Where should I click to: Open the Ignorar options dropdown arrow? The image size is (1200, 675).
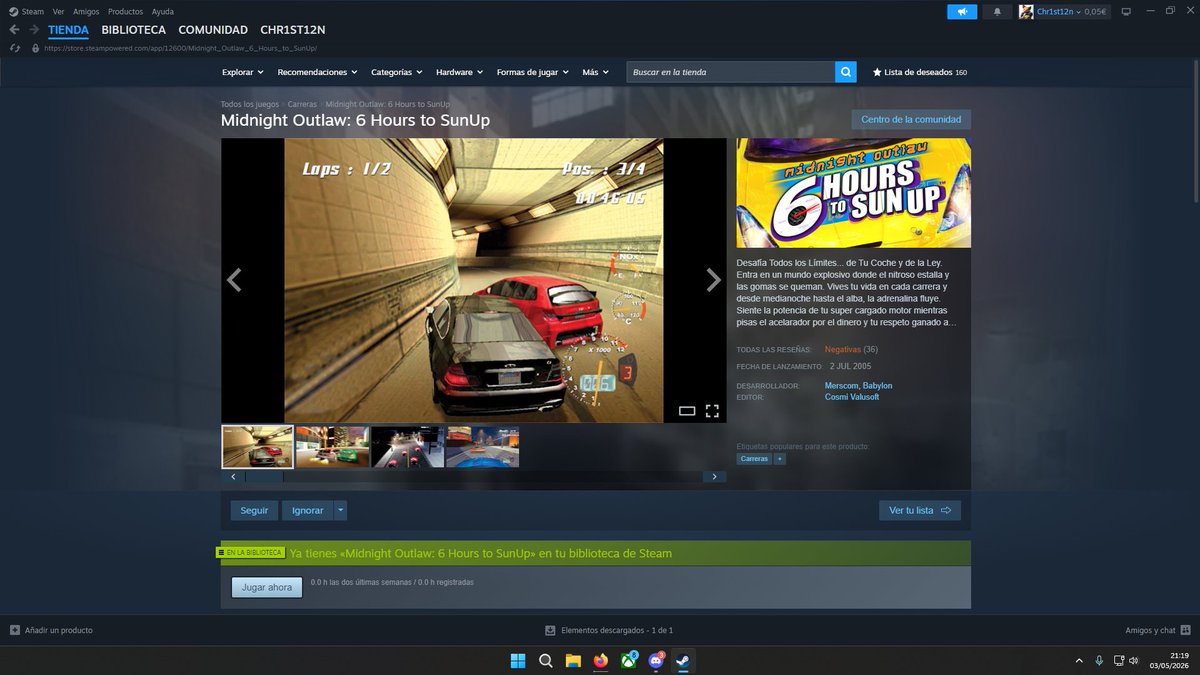[340, 510]
